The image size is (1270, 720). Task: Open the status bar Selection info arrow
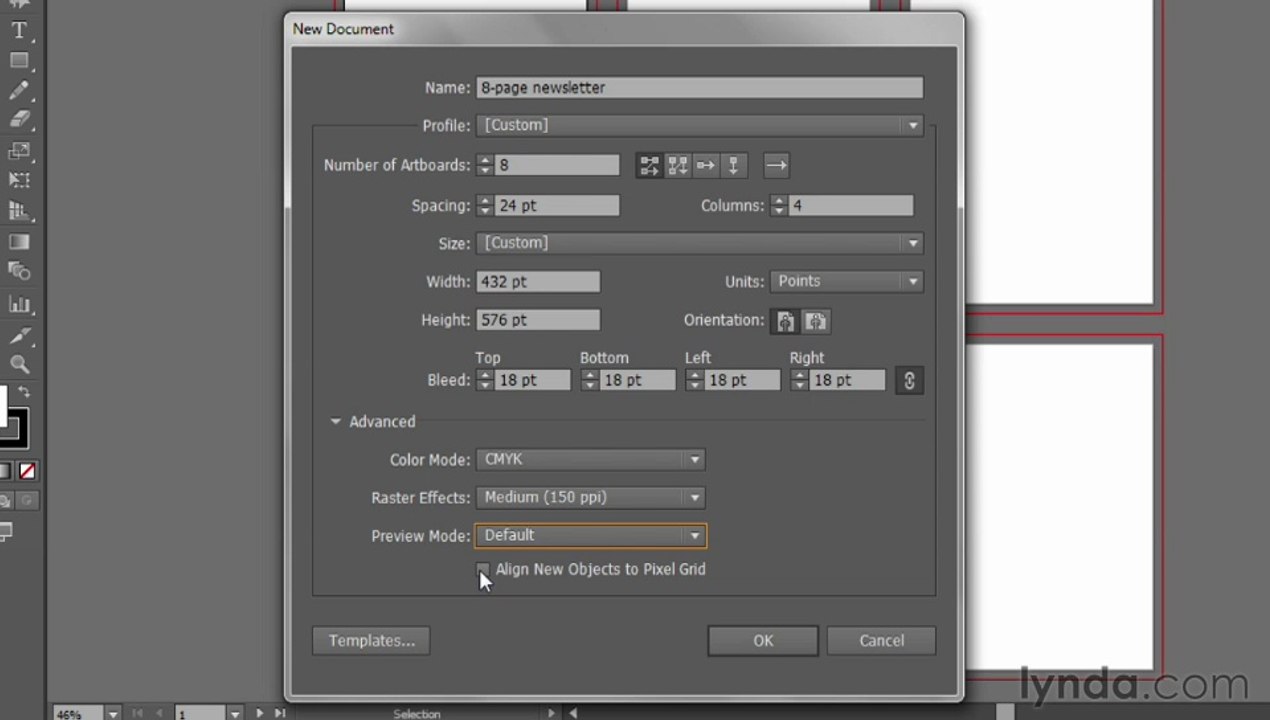coord(550,713)
